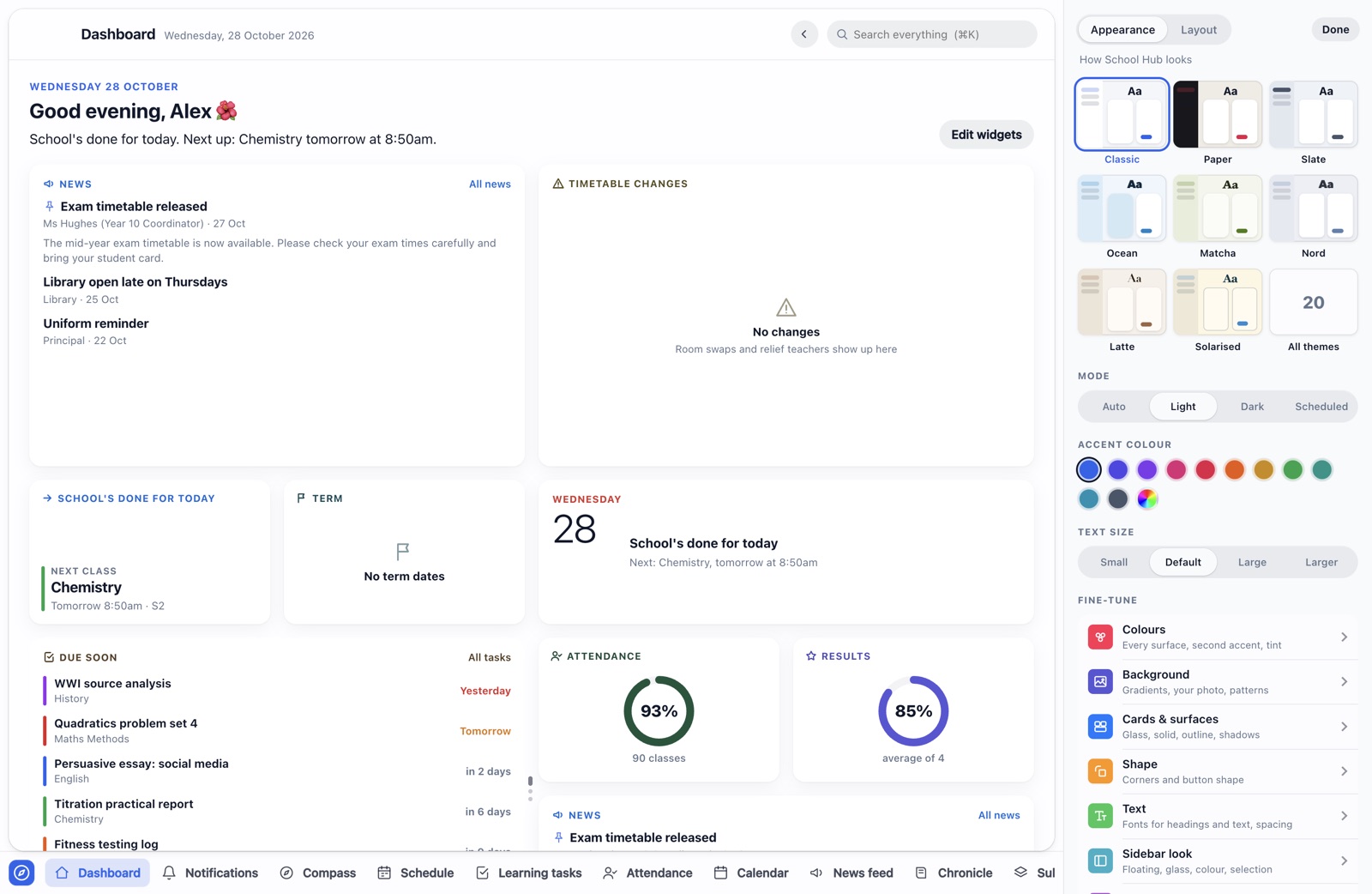Open the Background fine-tune icon

tap(1100, 681)
